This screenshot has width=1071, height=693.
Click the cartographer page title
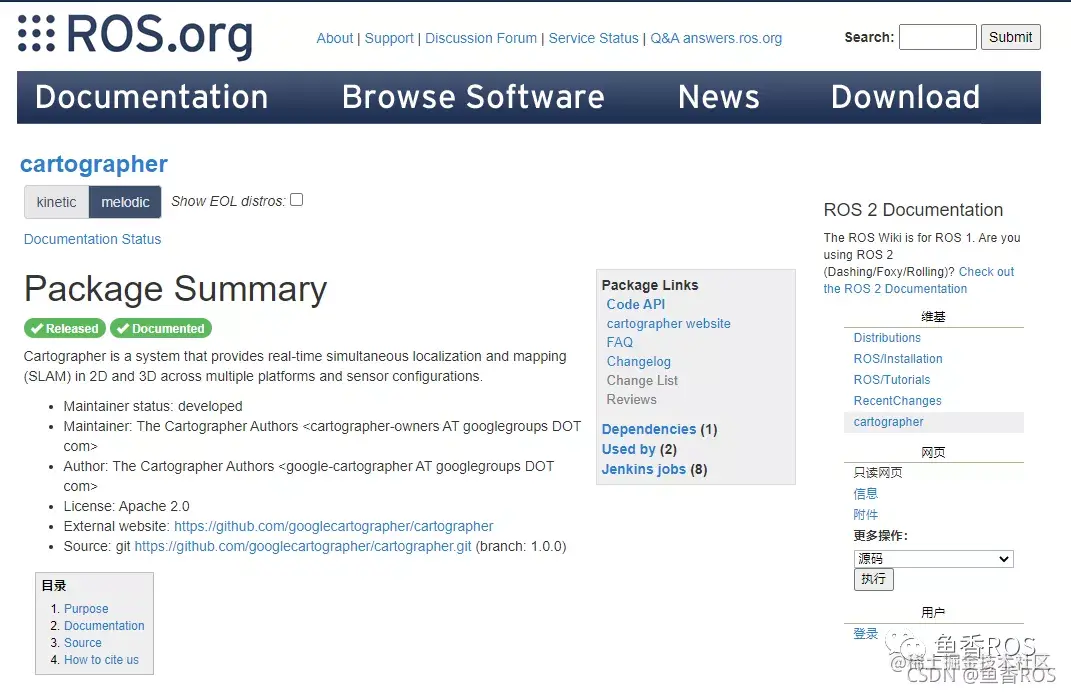click(94, 164)
